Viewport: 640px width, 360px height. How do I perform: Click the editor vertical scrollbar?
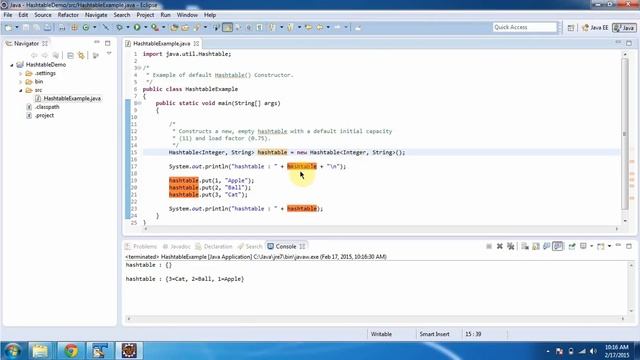[625, 133]
